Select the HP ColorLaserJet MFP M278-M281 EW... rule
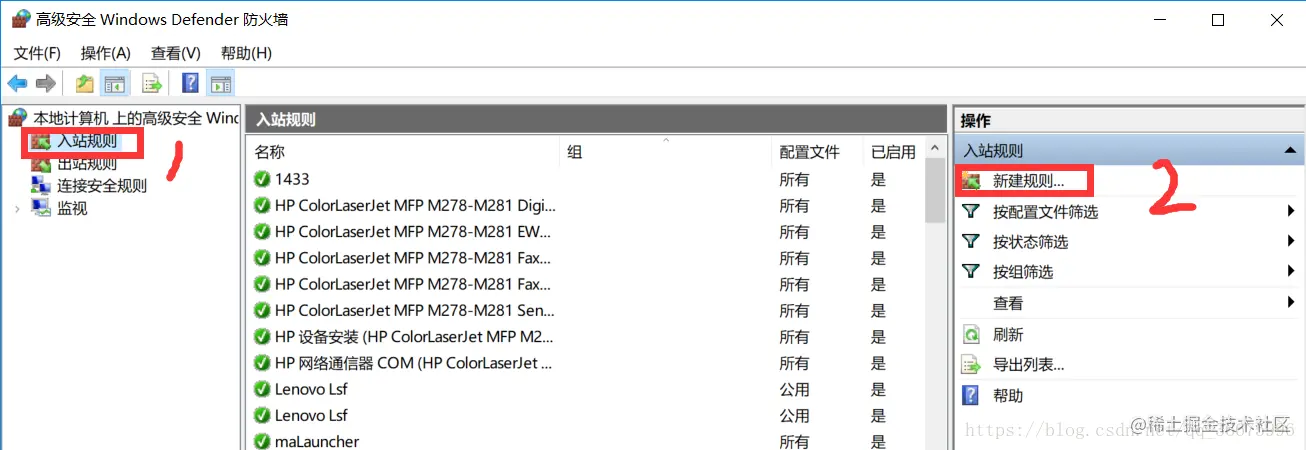This screenshot has height=450, width=1306. (x=585, y=231)
